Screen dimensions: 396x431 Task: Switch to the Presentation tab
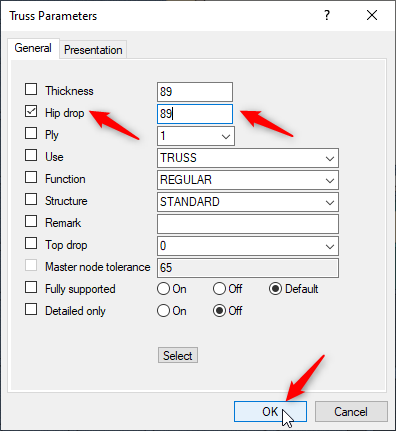click(93, 50)
